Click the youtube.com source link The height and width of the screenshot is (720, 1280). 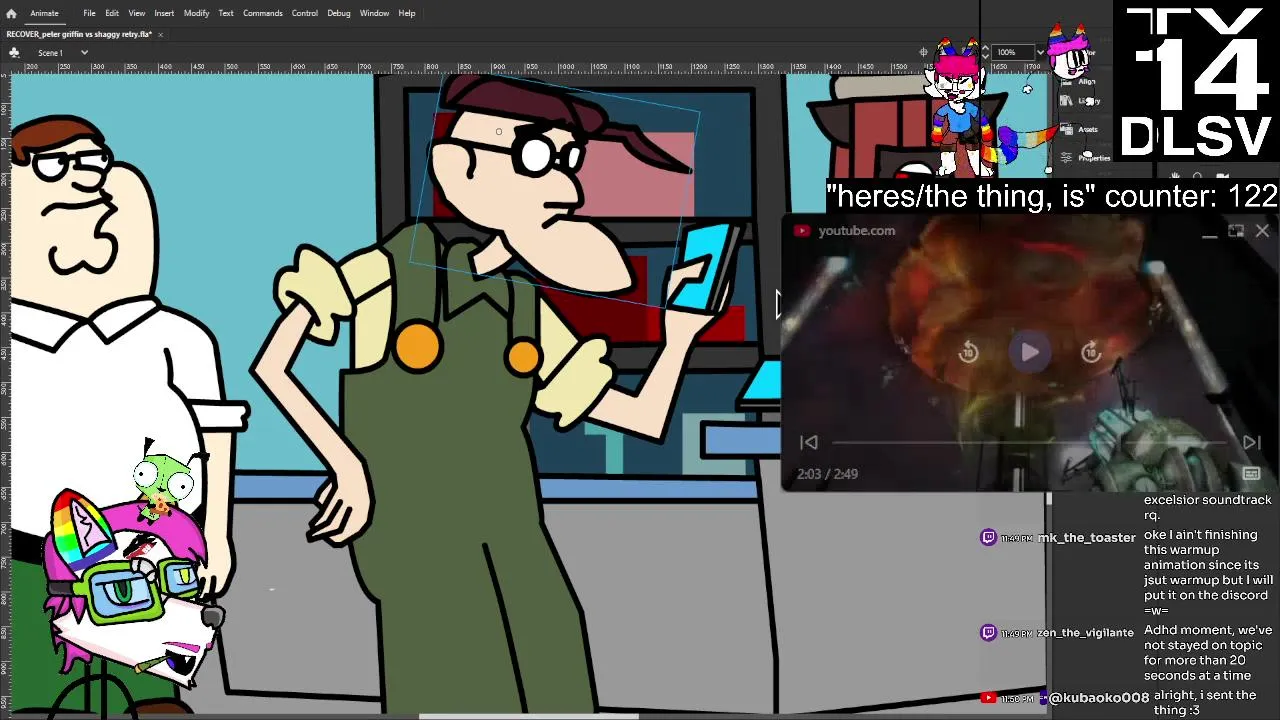click(857, 230)
